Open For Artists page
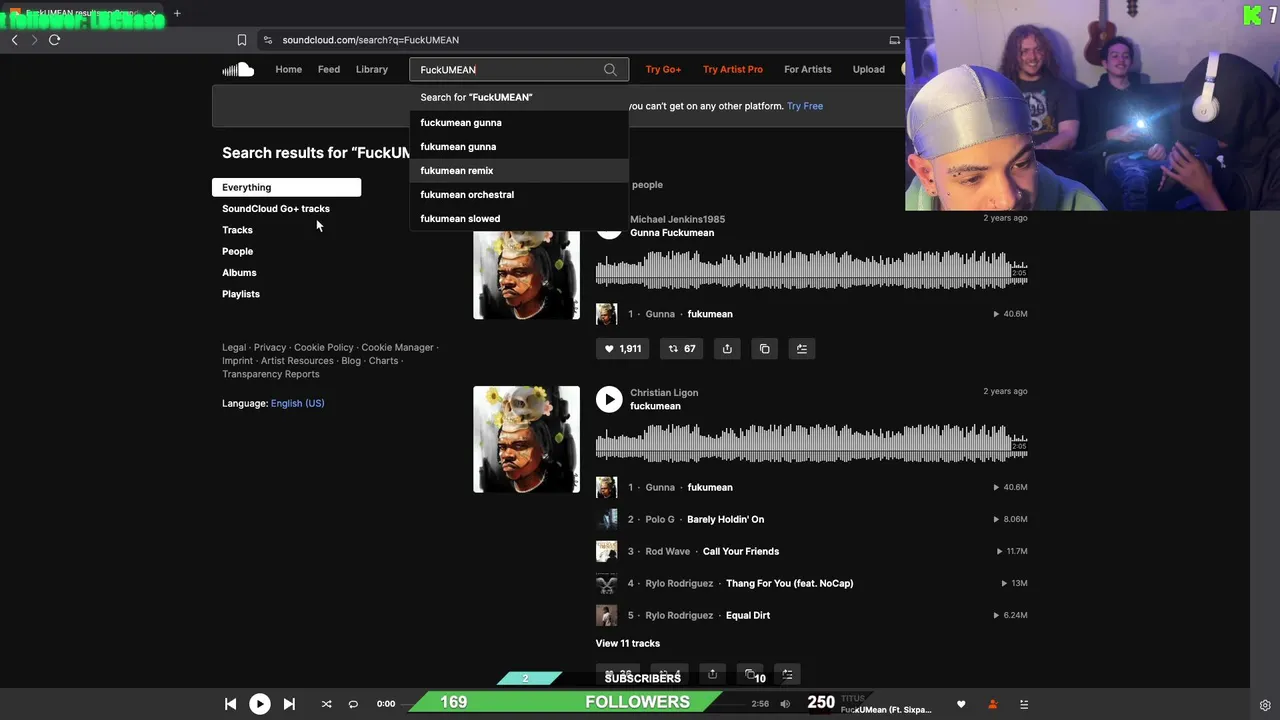The width and height of the screenshot is (1280, 720). pos(807,70)
